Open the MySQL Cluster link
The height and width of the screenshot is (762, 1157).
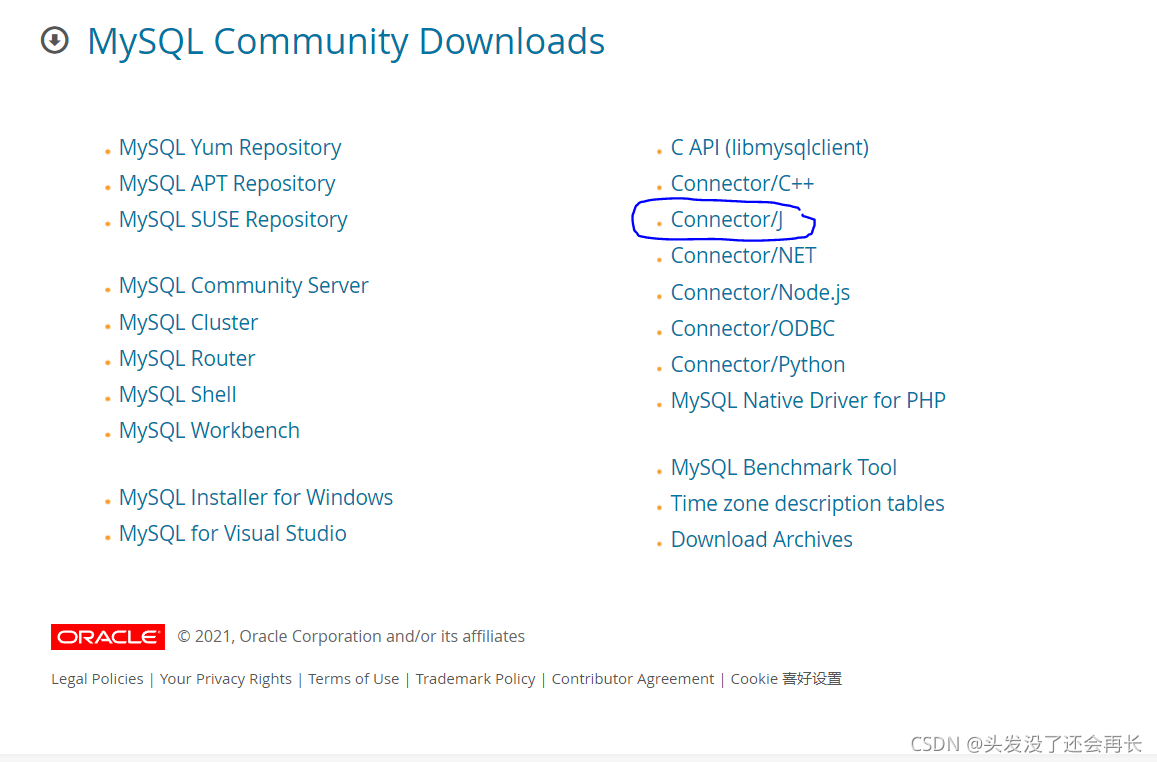point(188,322)
